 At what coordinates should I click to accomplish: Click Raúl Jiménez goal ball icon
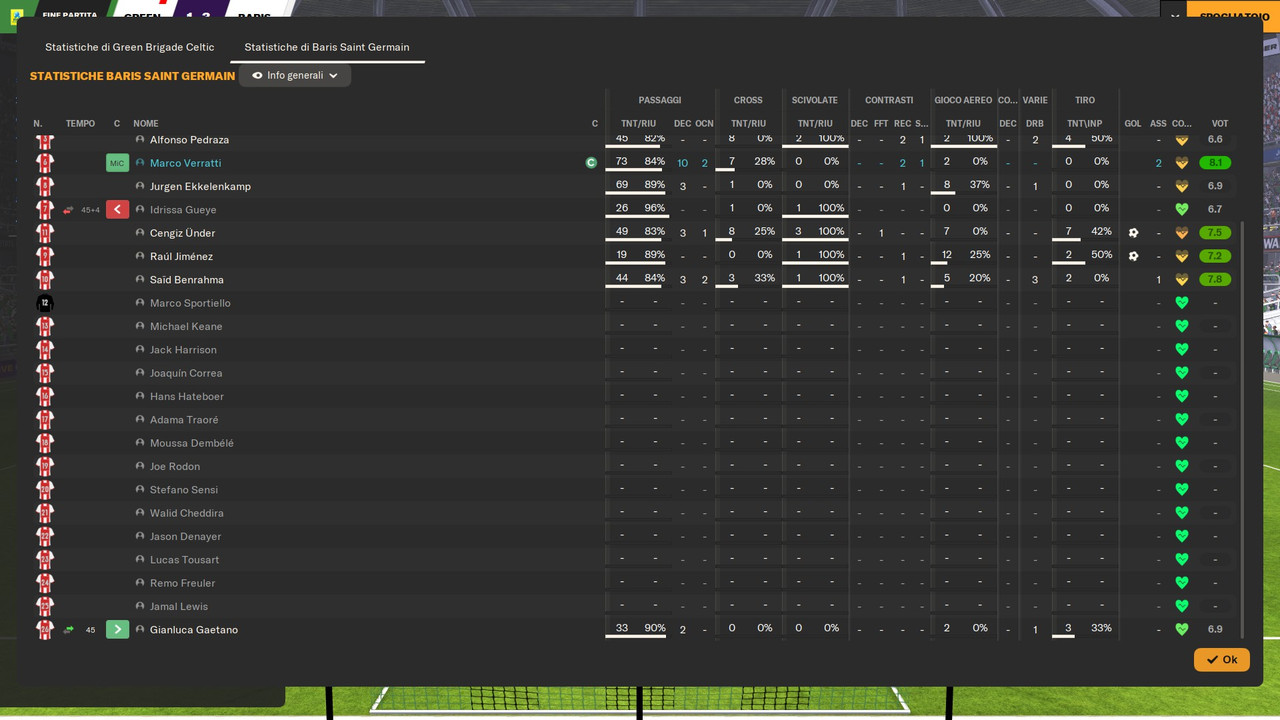1133,256
